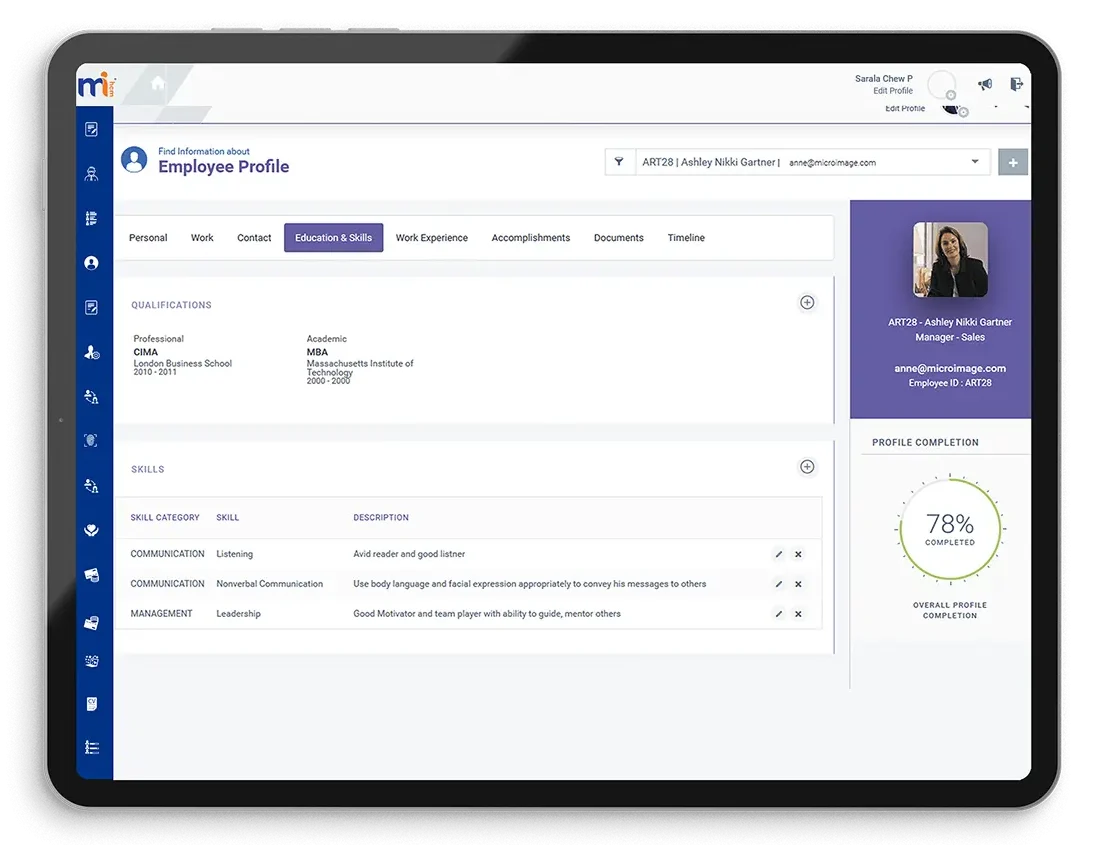Click Ashley Nikki Gartner's profile photo
1100x845 pixels.
949,258
